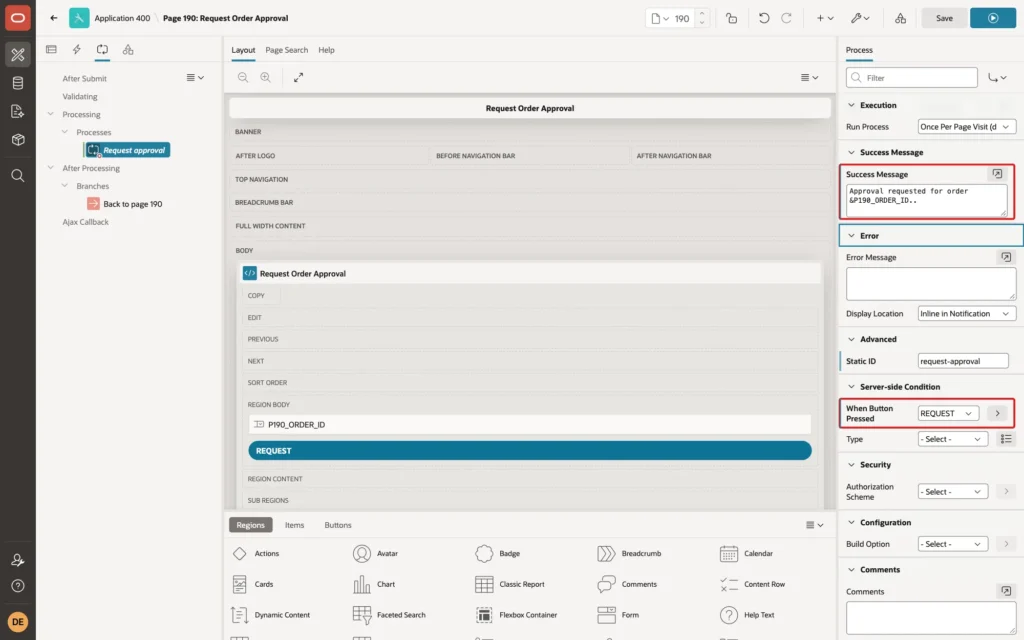Screen dimensions: 1024x640
Task: Open Comments code editor icon
Action: coord(1006,591)
